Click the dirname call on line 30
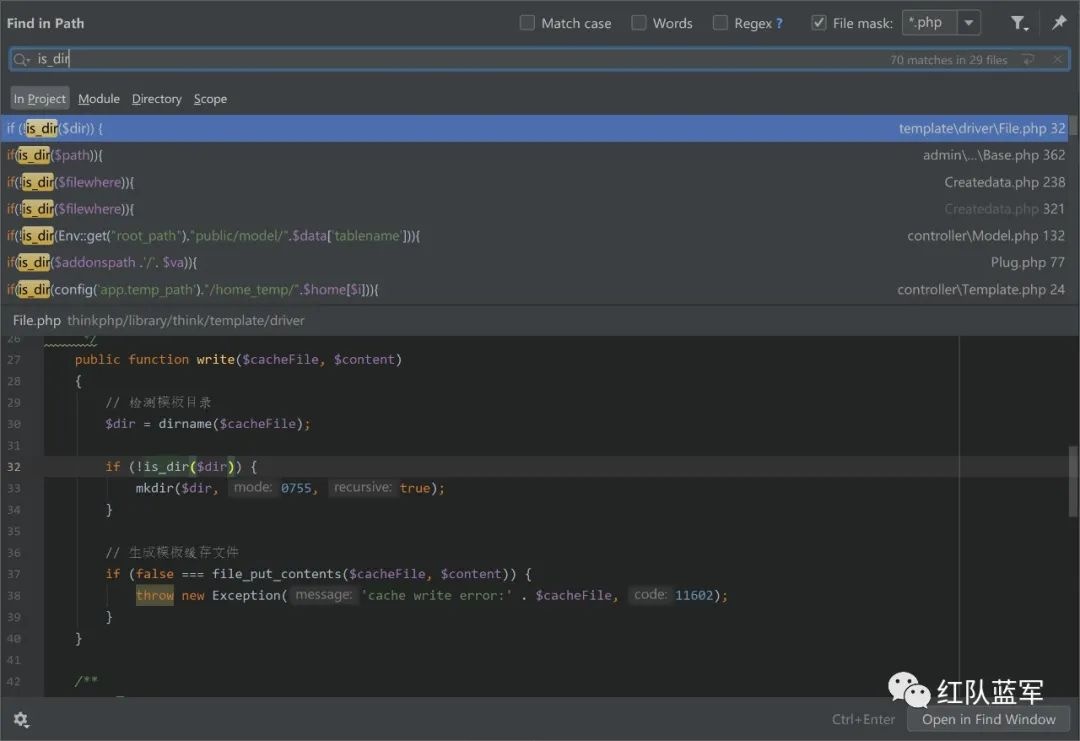The height and width of the screenshot is (741, 1080). click(x=185, y=424)
